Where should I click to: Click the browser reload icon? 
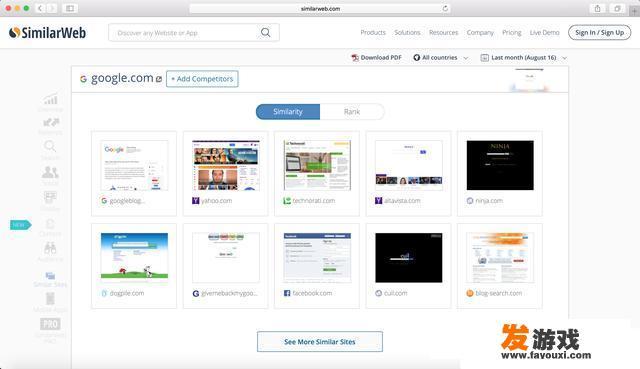tap(445, 8)
